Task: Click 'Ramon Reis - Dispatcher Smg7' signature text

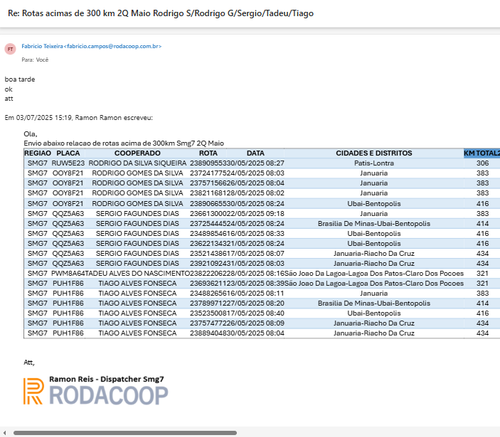Action: coord(106,379)
